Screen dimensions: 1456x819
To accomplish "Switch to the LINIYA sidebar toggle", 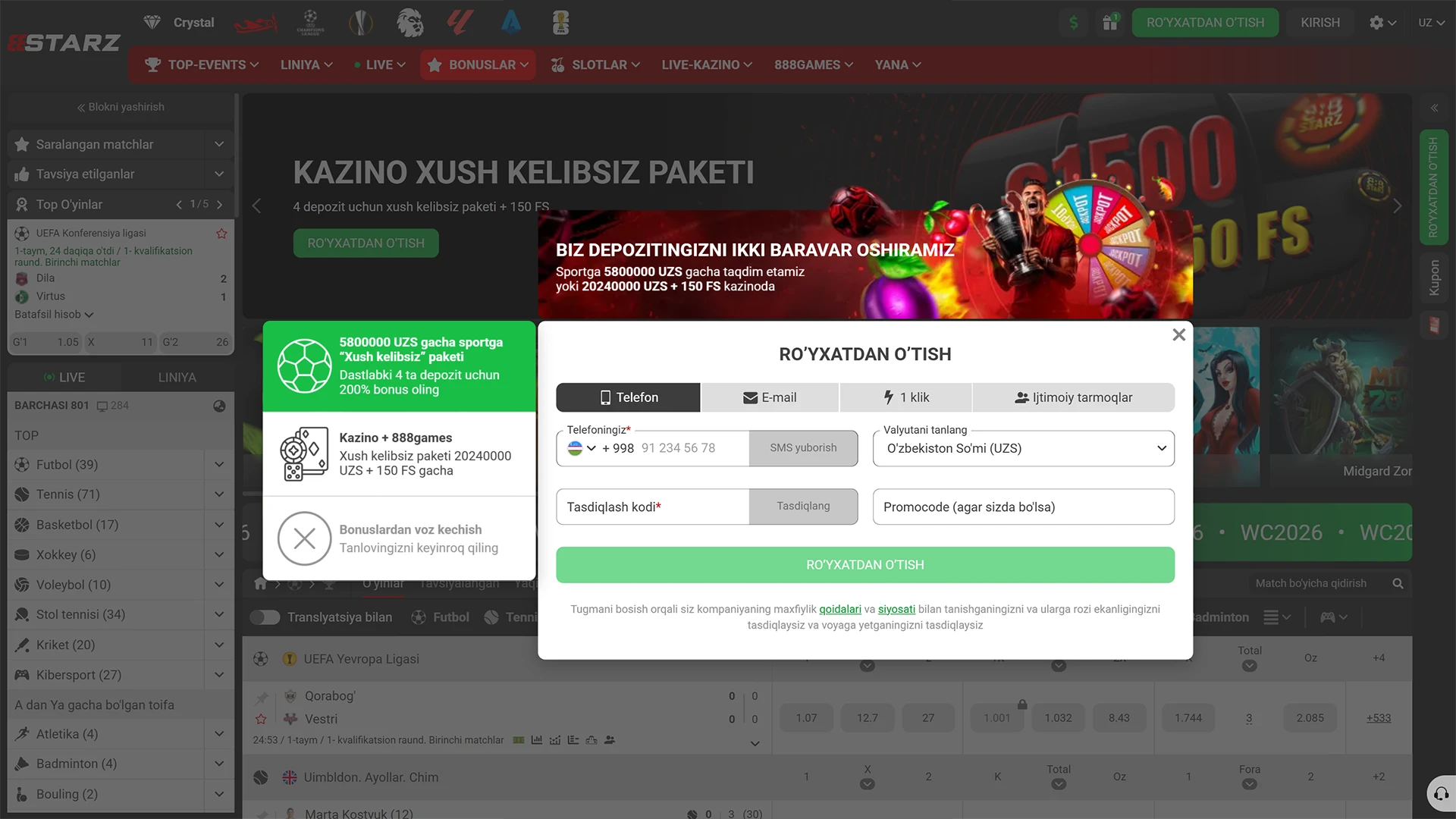I will (x=177, y=377).
